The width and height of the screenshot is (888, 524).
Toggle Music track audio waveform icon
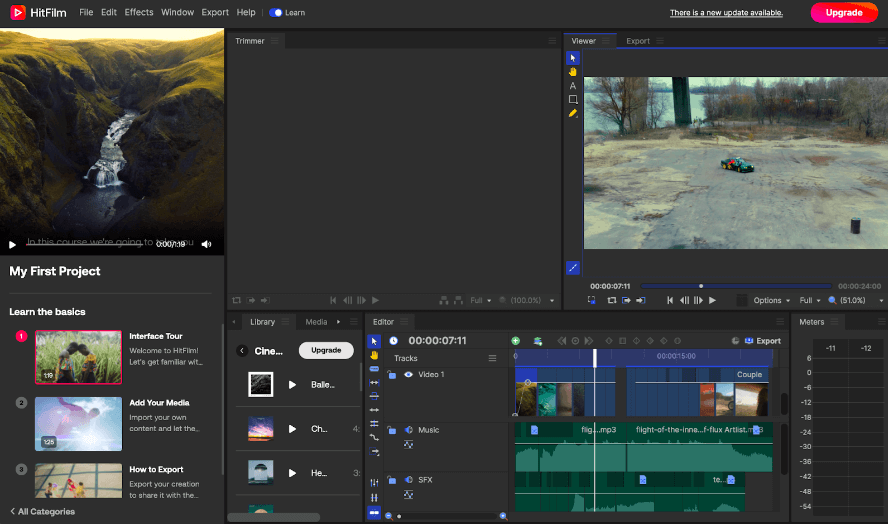408,445
